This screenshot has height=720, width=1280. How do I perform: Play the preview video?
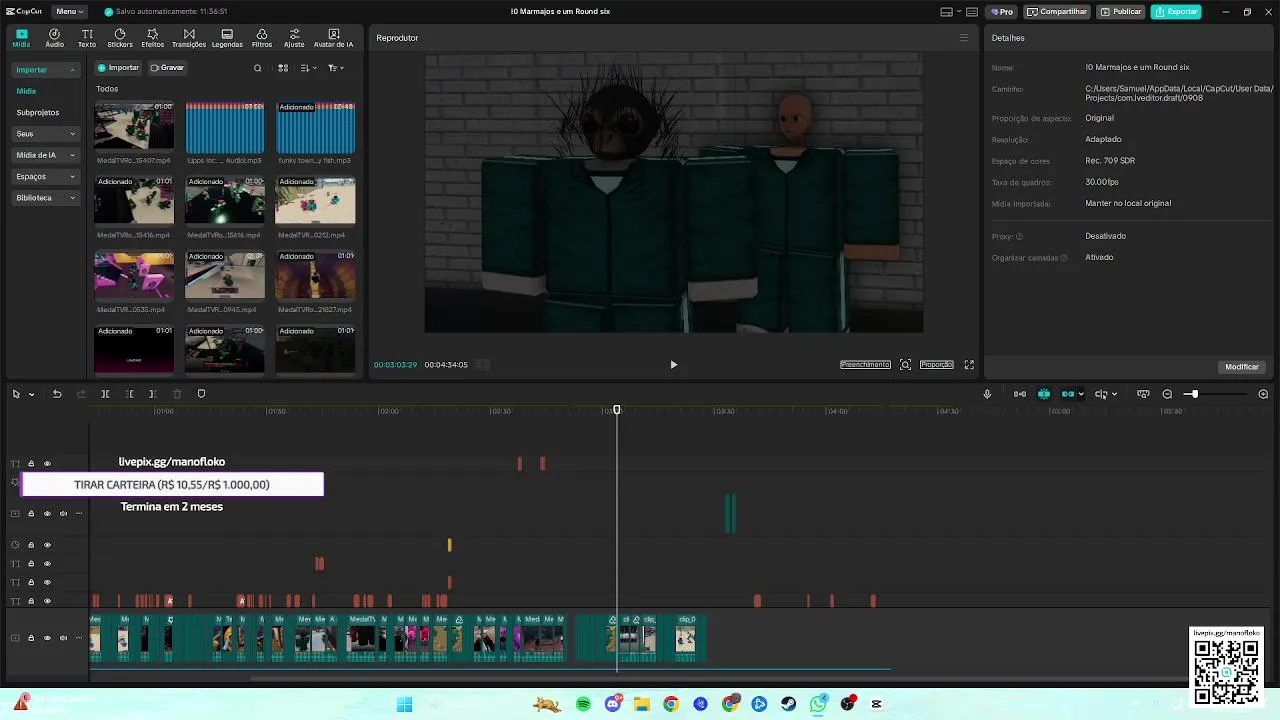tap(673, 365)
